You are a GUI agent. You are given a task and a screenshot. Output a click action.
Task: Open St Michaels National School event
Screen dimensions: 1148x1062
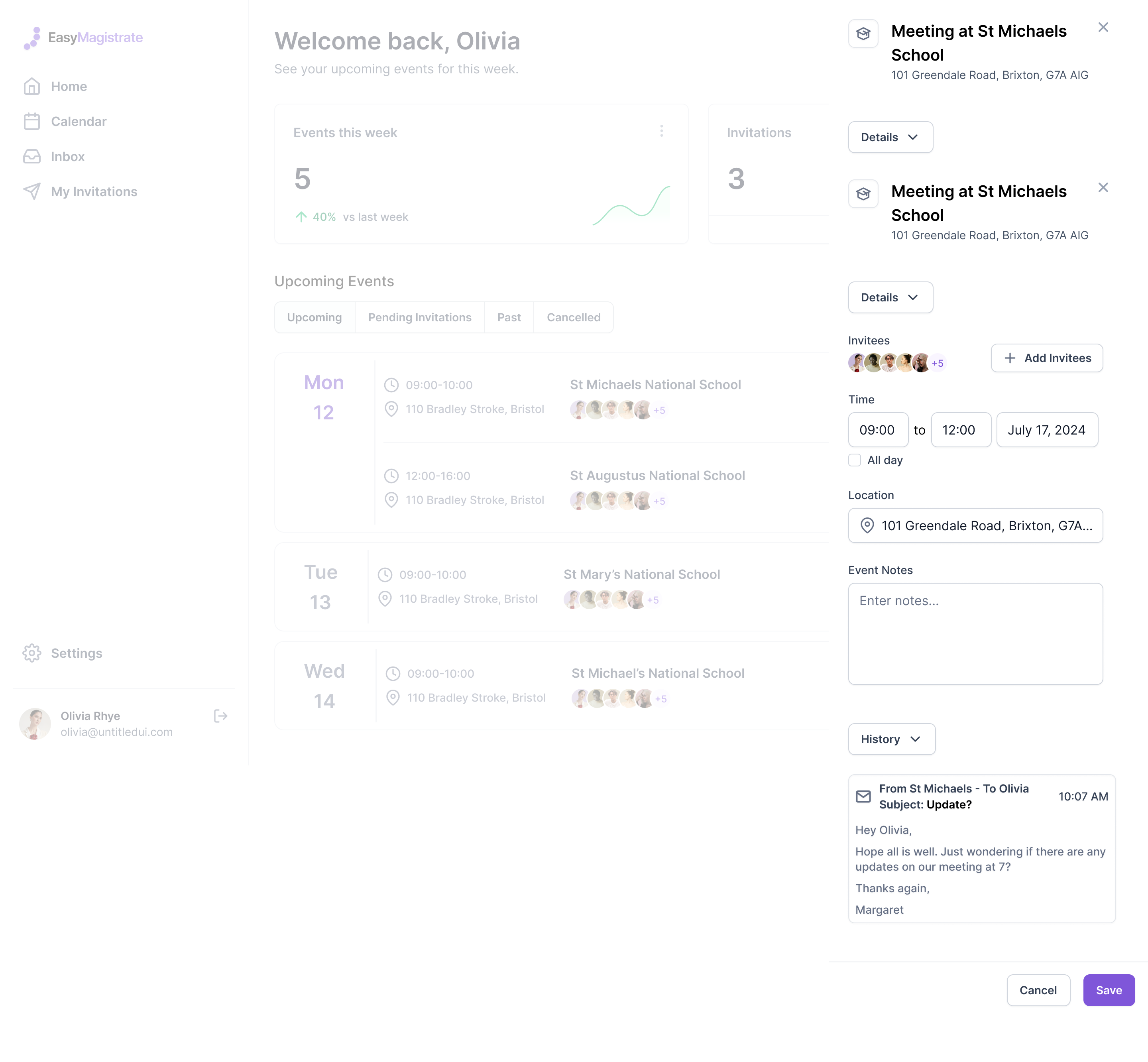[655, 384]
